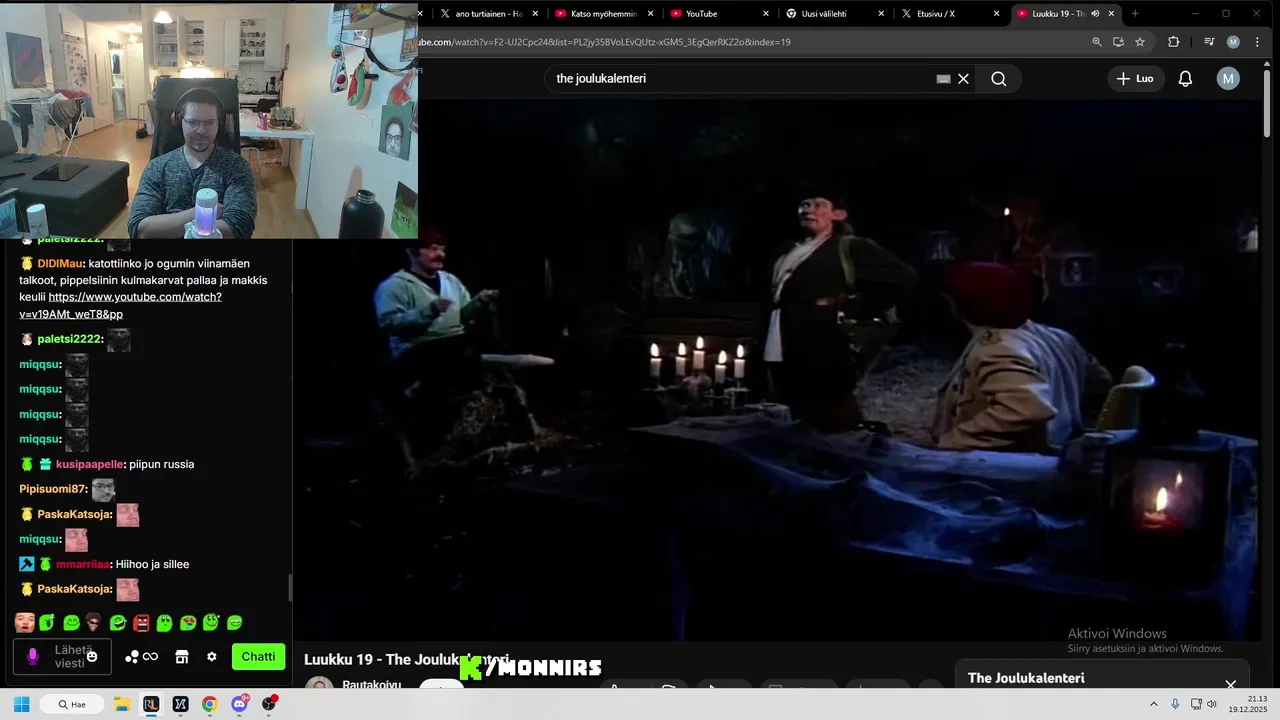Screen dimensions: 1280x720
Task: Switch to the YouTube tab
Action: (x=718, y=14)
